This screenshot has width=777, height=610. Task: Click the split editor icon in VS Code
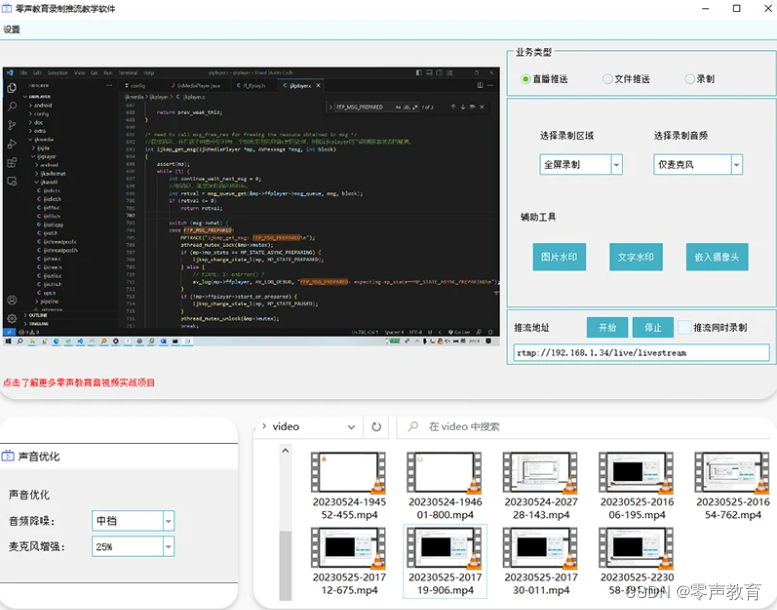(x=480, y=85)
